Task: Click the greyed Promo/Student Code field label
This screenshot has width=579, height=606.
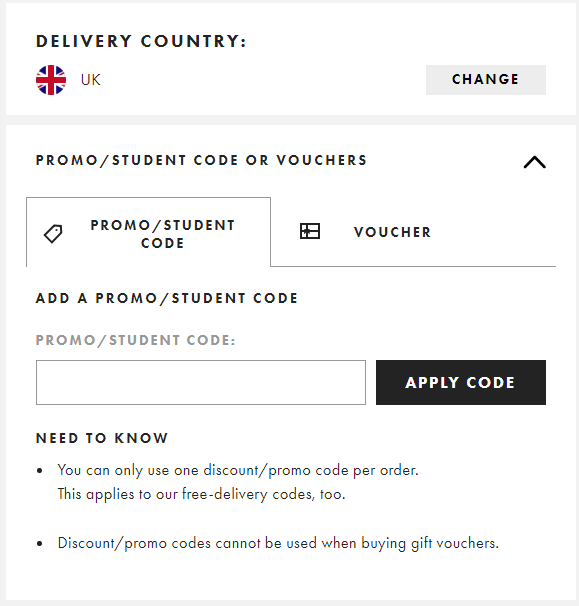Action: (x=136, y=340)
